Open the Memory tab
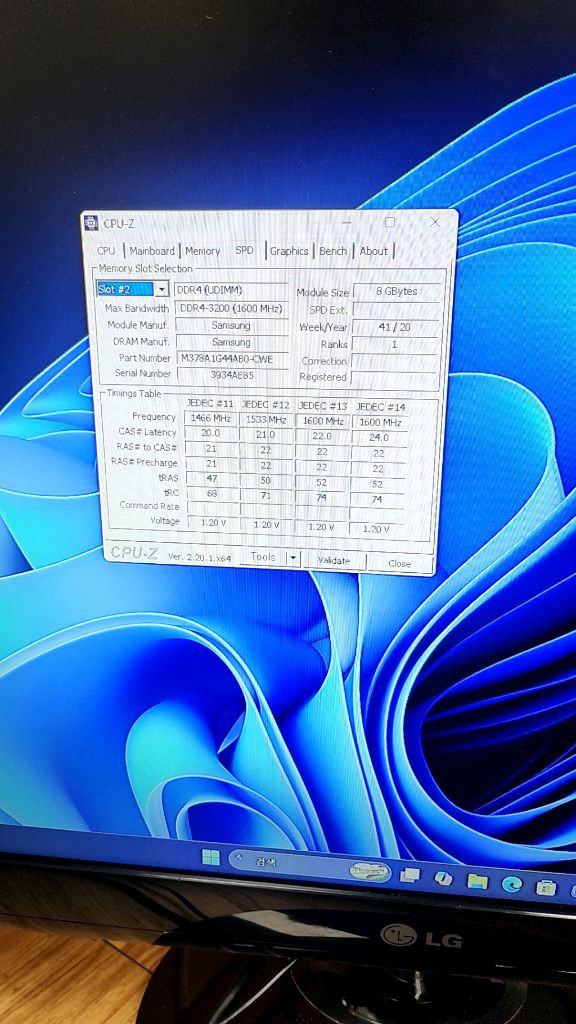This screenshot has height=1024, width=576. (x=202, y=251)
